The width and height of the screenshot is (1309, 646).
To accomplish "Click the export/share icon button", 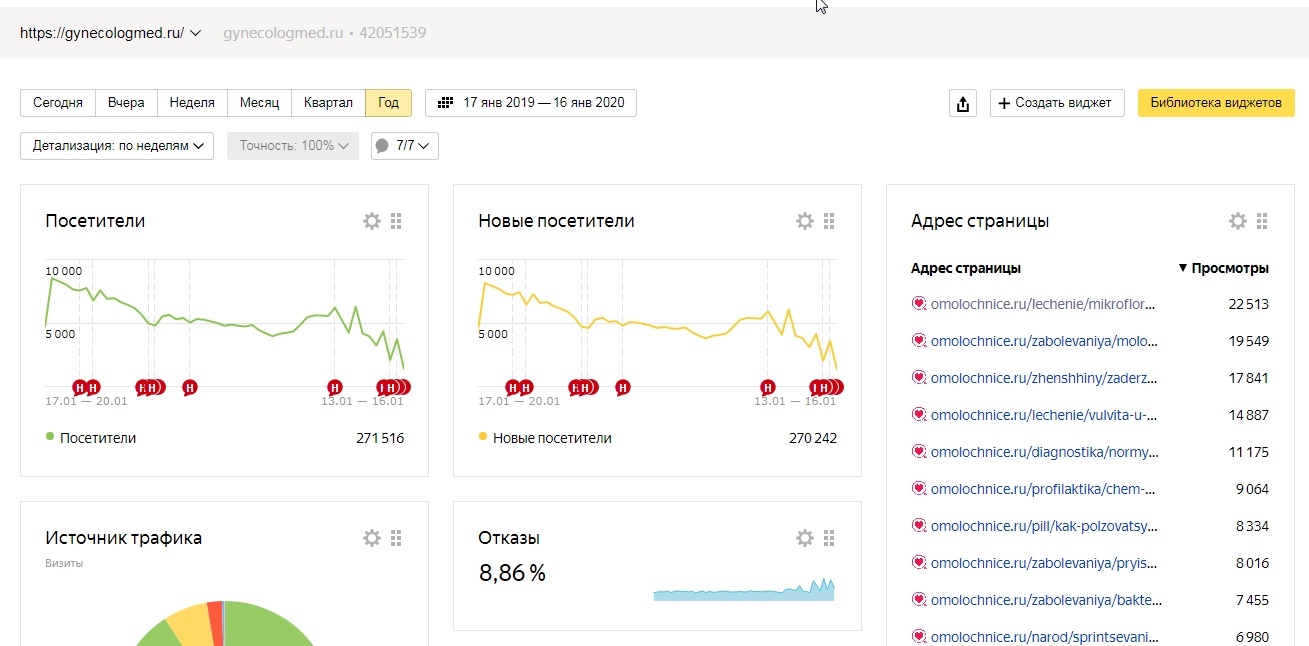I will click(963, 103).
